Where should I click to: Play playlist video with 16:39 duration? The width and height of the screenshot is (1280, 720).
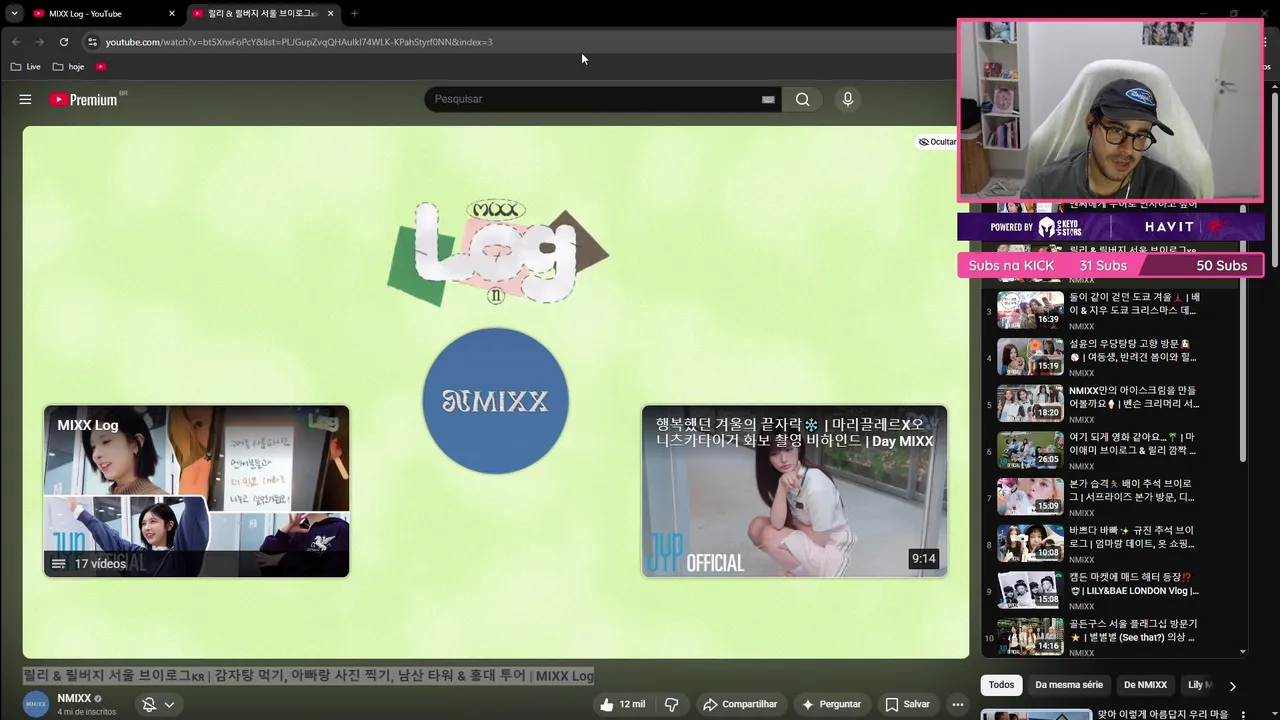(x=1030, y=310)
